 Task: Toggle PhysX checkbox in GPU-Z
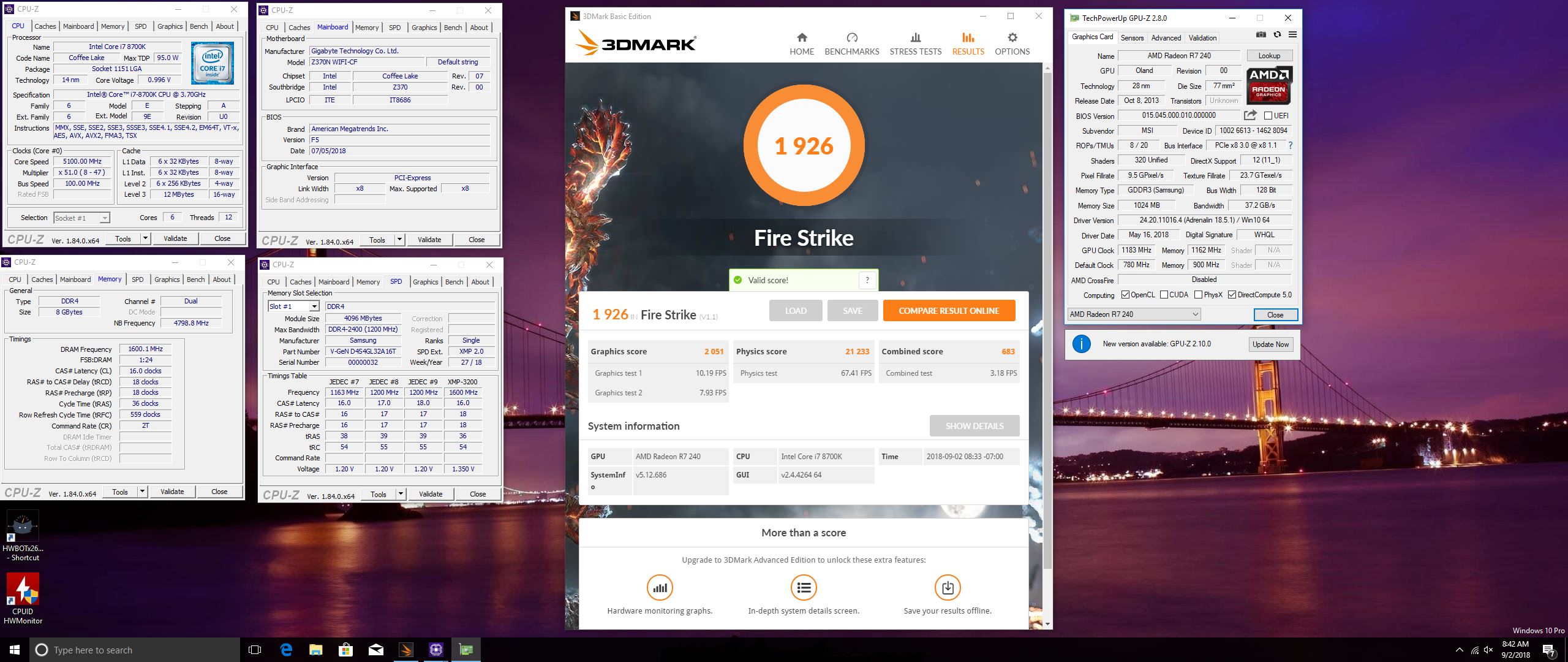click(1198, 295)
